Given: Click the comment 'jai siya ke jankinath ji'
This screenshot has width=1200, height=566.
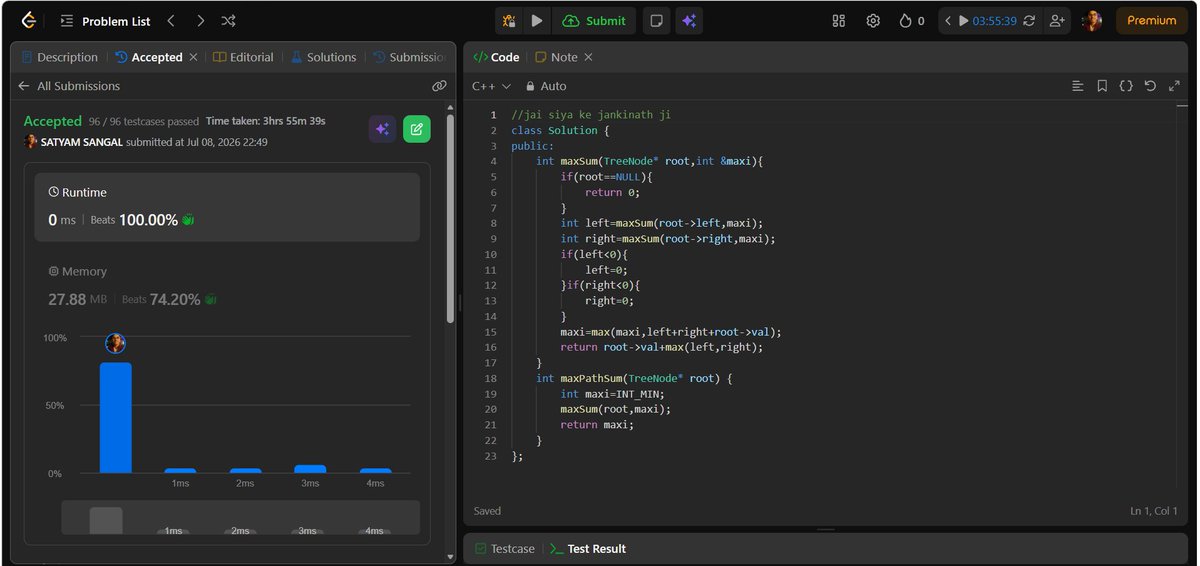Looking at the screenshot, I should coord(591,115).
